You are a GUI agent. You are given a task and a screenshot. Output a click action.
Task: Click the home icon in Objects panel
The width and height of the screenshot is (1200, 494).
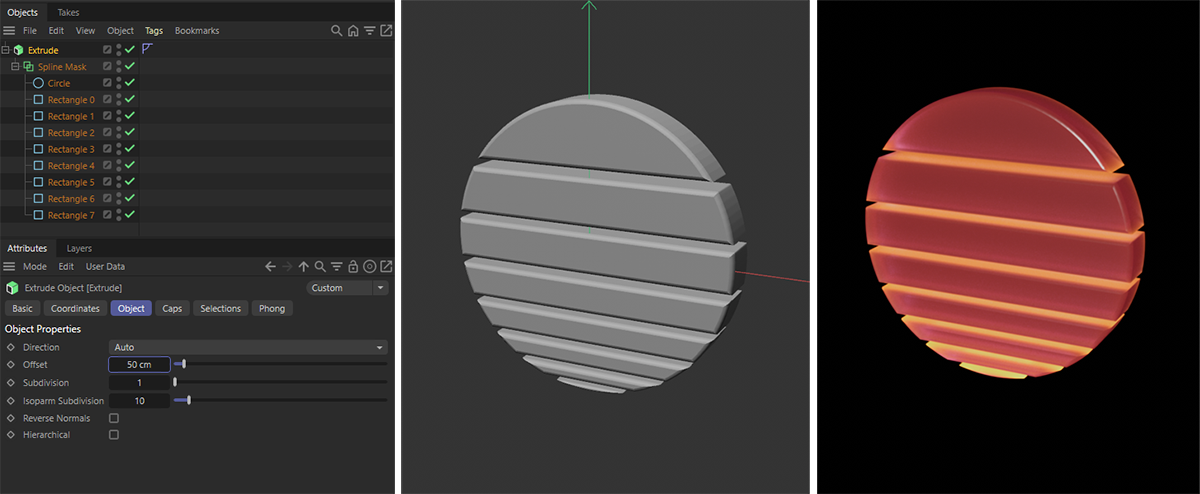click(353, 31)
